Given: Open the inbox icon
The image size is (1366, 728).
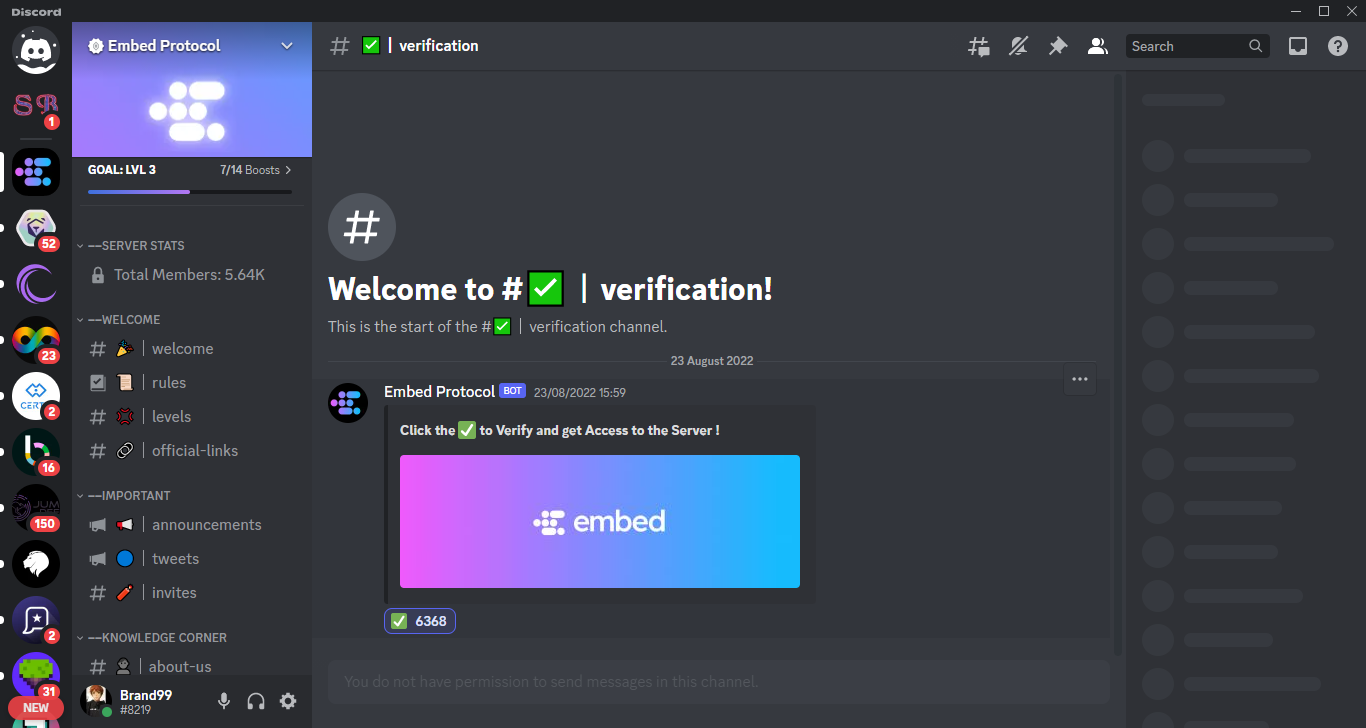Looking at the screenshot, I should (x=1297, y=46).
